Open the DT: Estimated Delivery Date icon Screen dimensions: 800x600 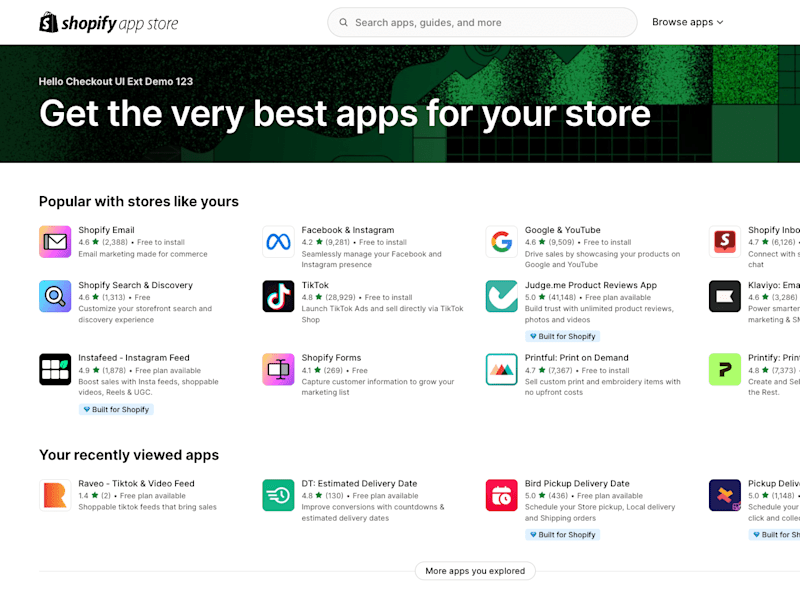(x=279, y=495)
